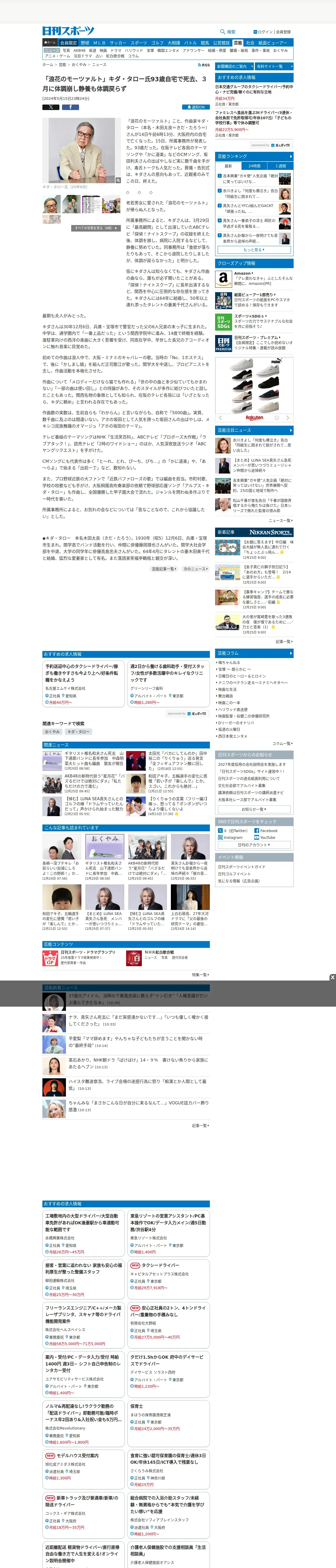Open 日刊スポーツイベントガイド link
This screenshot has width=336, height=1568.
click(x=242, y=867)
